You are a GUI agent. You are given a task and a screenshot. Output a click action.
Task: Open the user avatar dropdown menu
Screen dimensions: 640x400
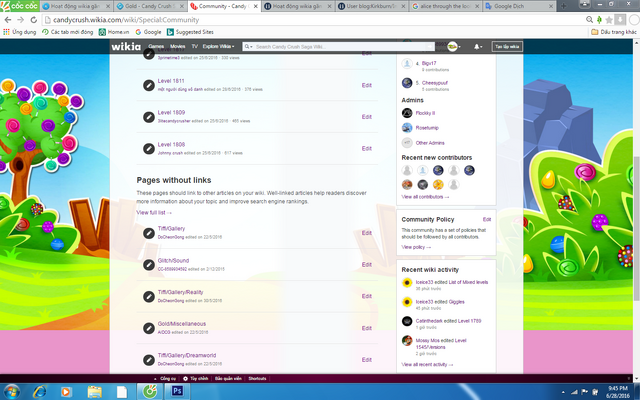(x=454, y=47)
